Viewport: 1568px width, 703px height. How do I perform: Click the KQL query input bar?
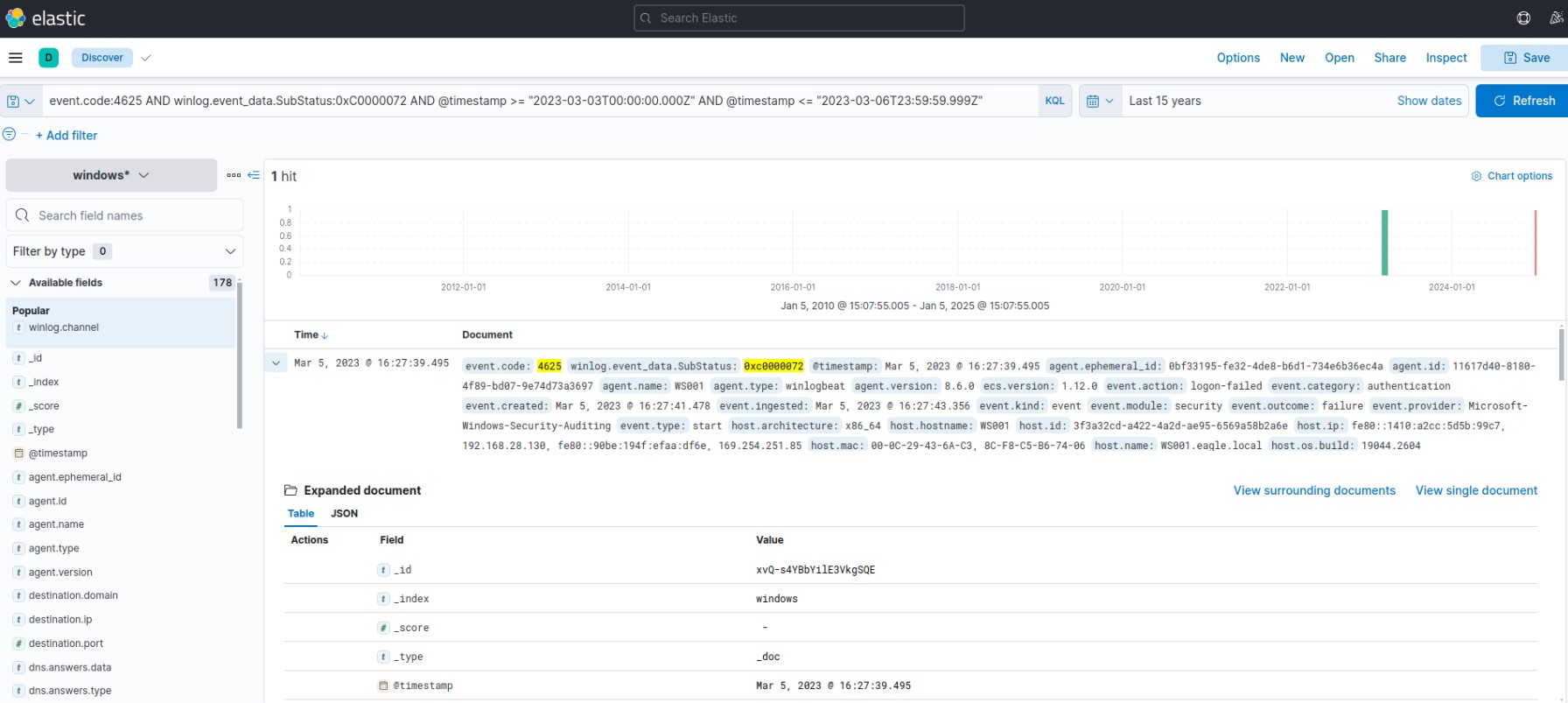click(x=539, y=101)
